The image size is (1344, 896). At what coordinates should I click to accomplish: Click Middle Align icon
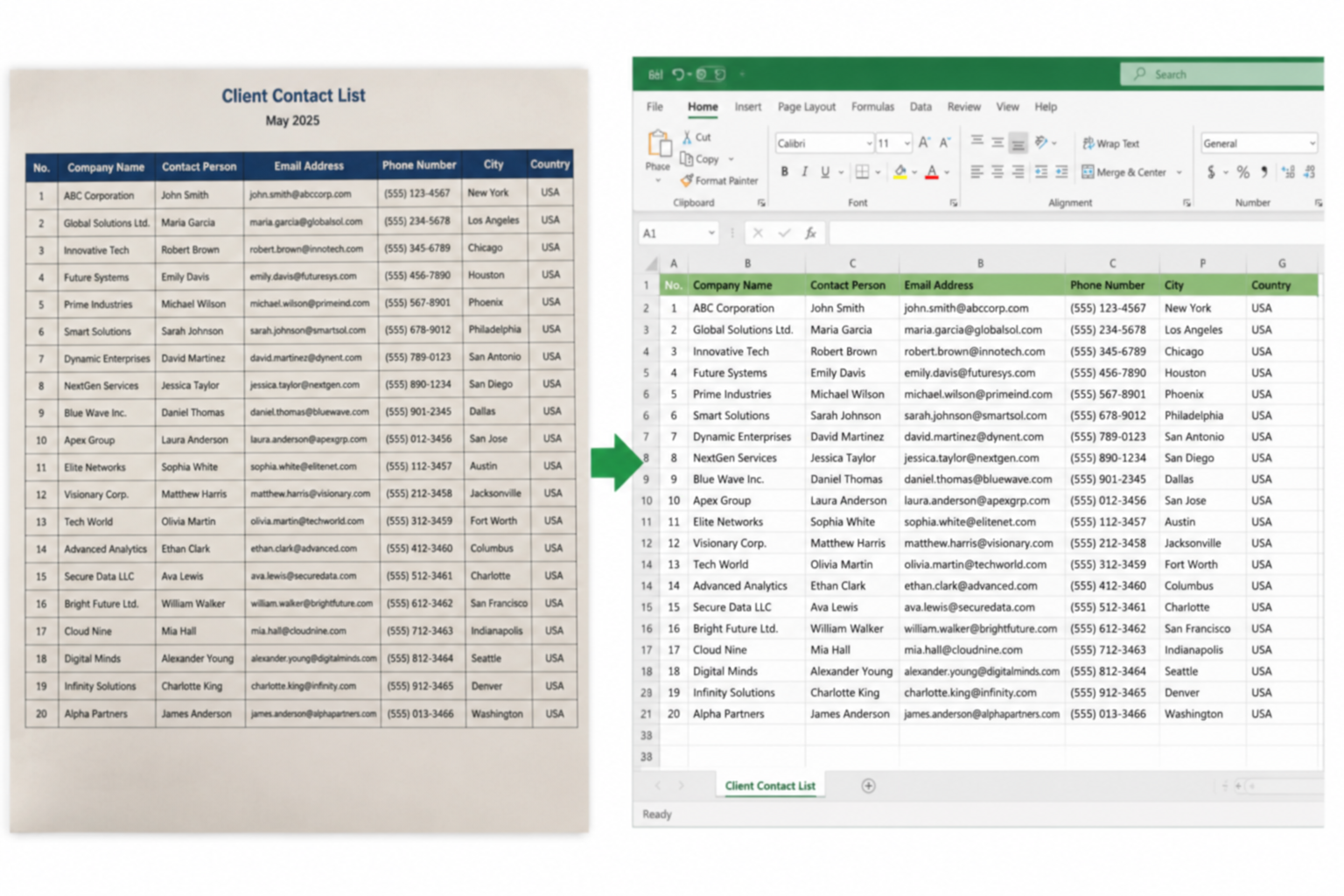(x=997, y=142)
